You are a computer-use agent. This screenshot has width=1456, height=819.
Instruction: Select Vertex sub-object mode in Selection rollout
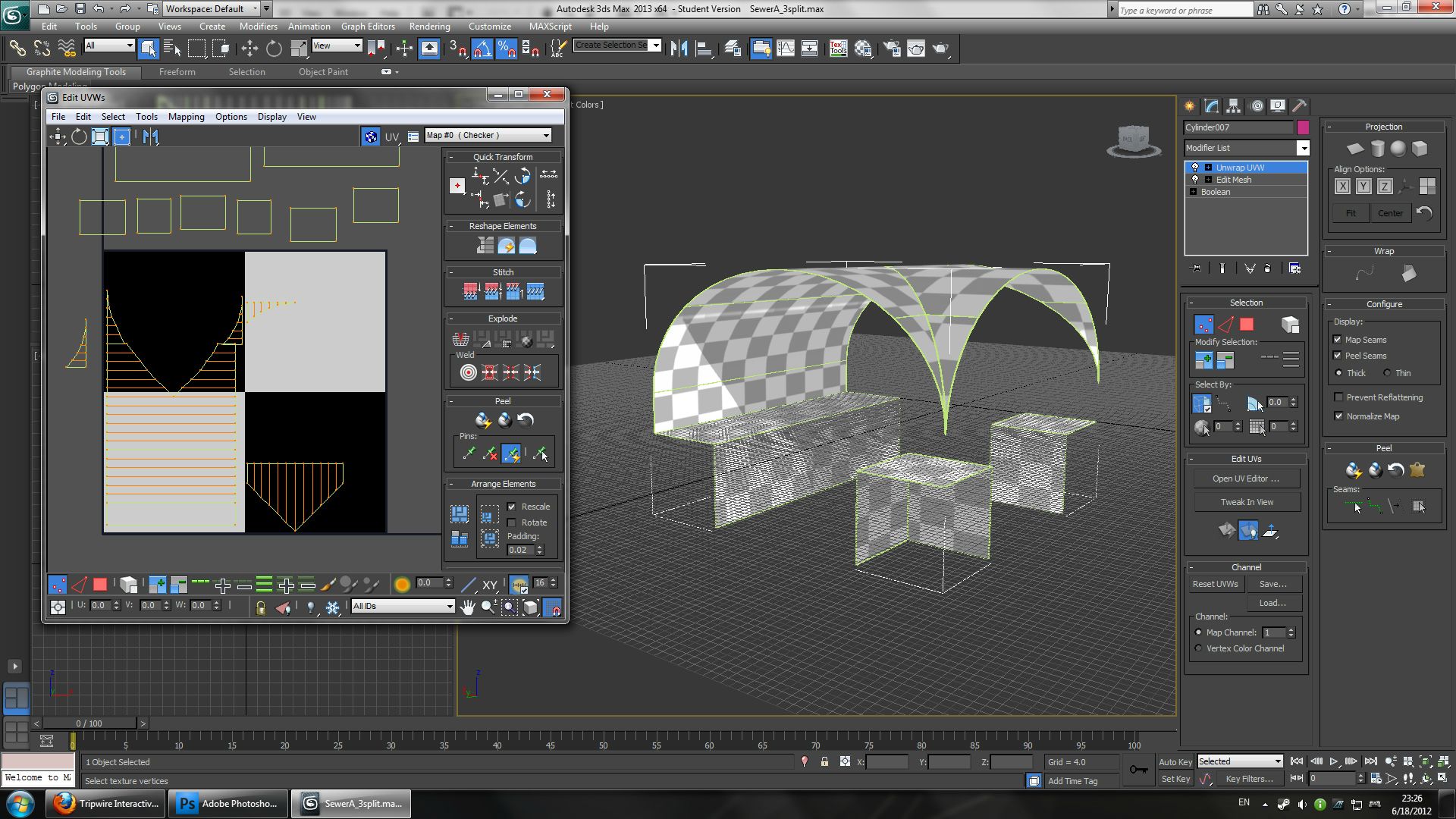tap(1203, 325)
